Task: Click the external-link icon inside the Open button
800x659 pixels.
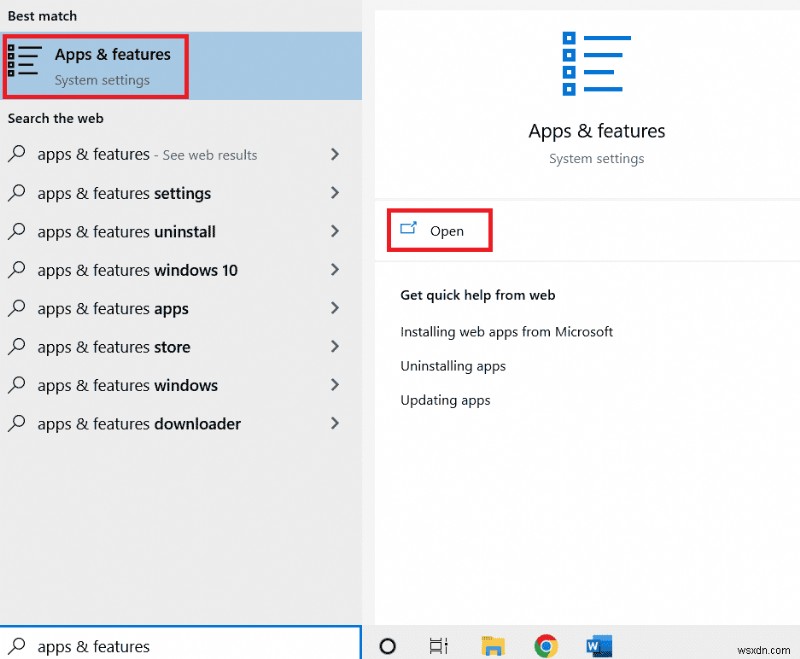Action: (409, 229)
